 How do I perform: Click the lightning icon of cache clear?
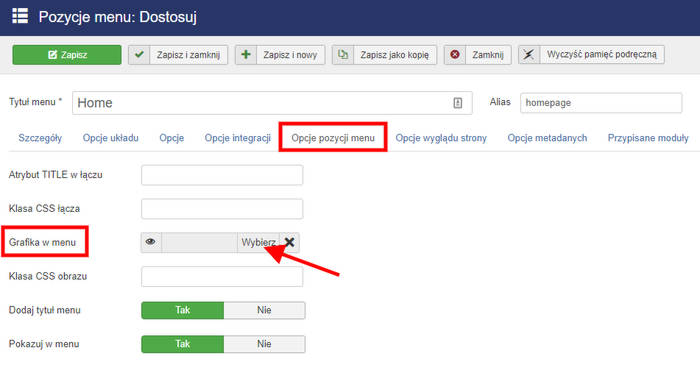(529, 55)
